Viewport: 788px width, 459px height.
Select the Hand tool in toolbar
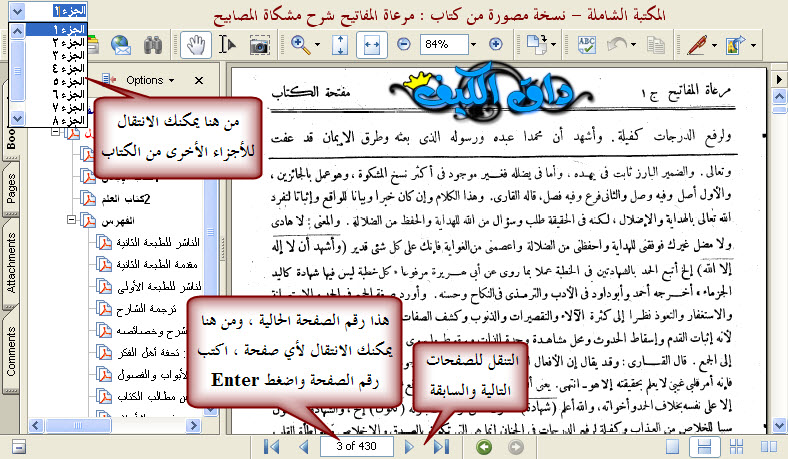pyautogui.click(x=195, y=45)
